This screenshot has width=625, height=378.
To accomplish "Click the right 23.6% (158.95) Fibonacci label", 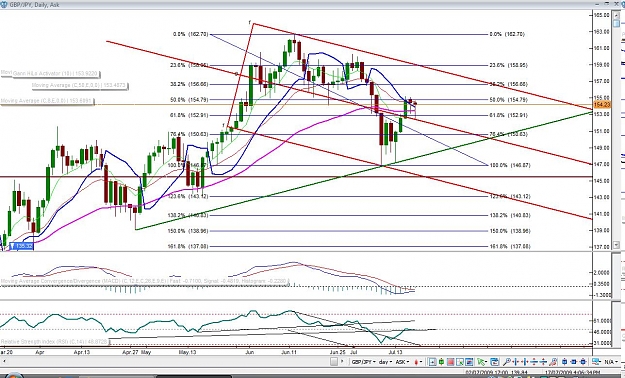I will point(508,65).
